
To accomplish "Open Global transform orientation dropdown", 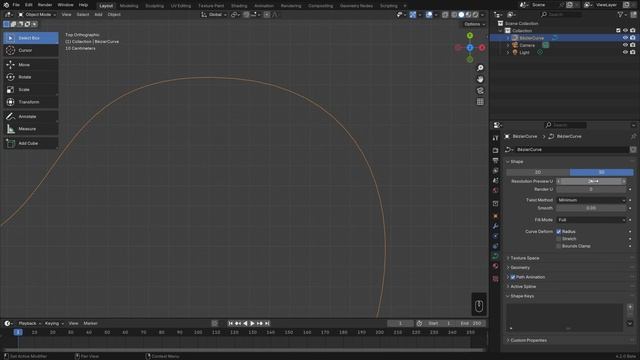I will (214, 14).
